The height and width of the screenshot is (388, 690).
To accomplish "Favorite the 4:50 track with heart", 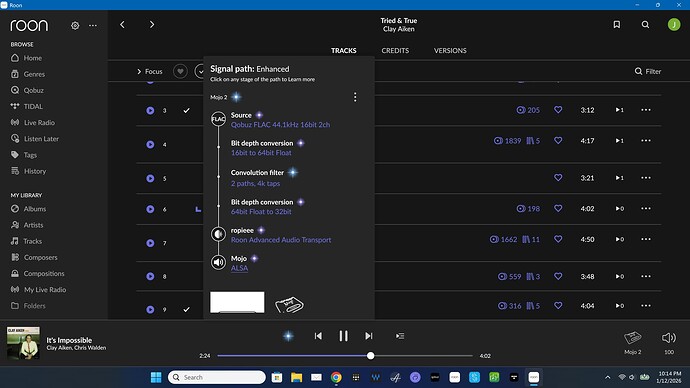I will pos(558,239).
